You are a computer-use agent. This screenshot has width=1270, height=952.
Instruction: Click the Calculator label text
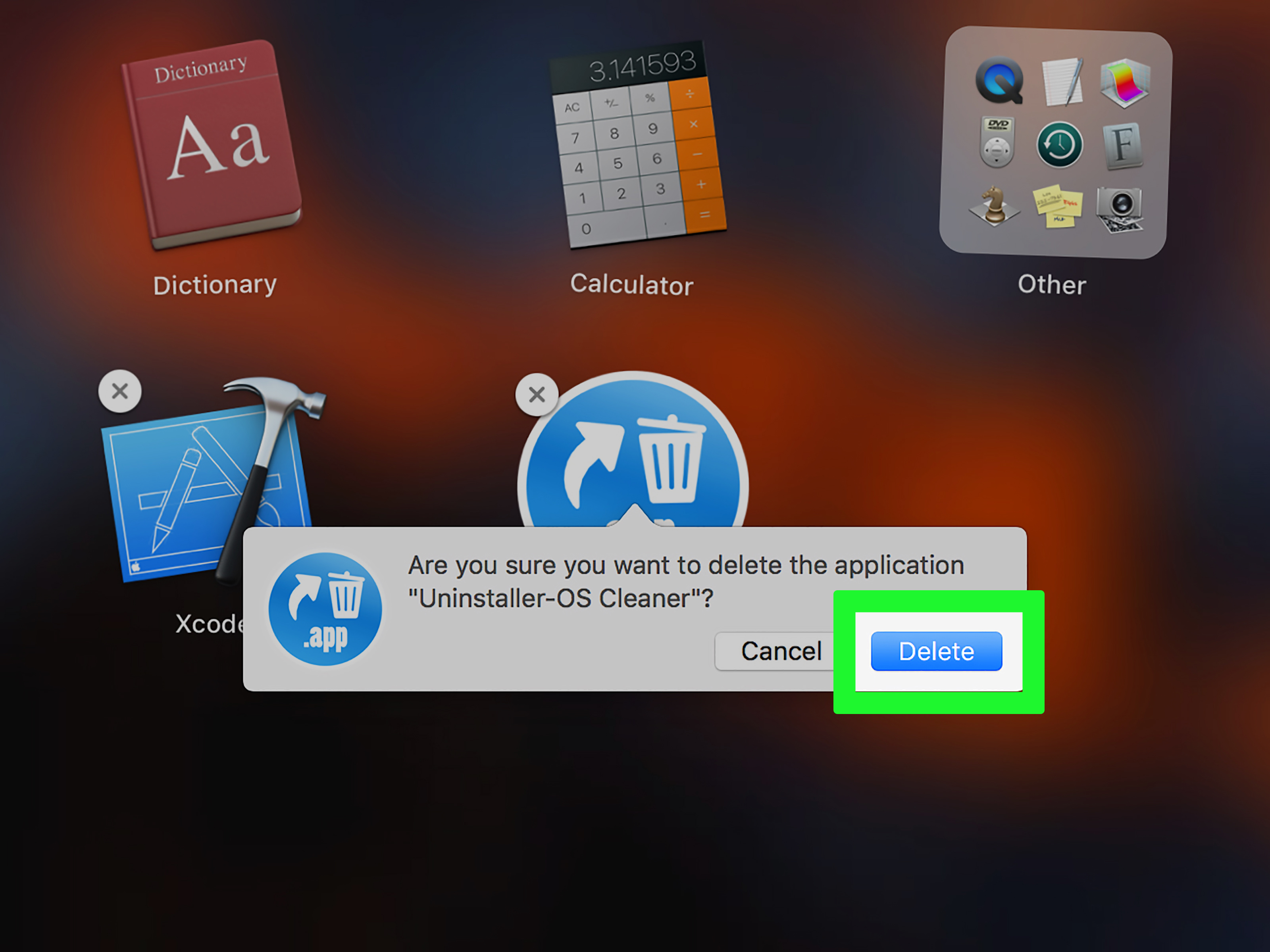coord(632,285)
